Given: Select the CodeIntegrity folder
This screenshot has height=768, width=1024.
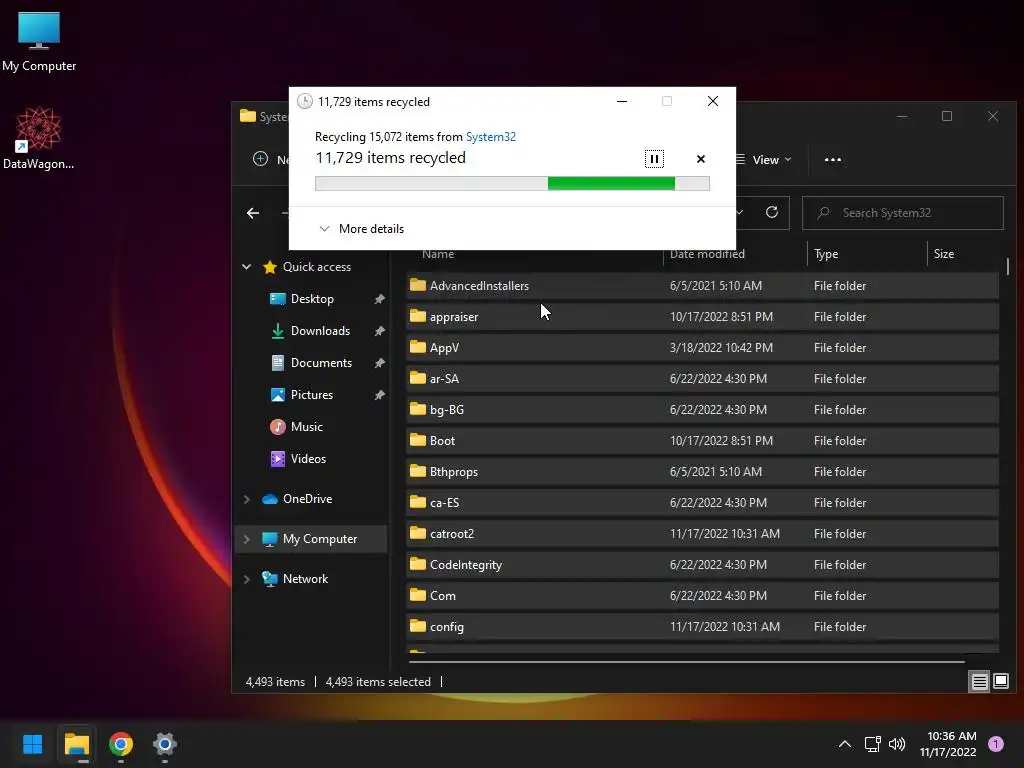Looking at the screenshot, I should click(702, 565).
